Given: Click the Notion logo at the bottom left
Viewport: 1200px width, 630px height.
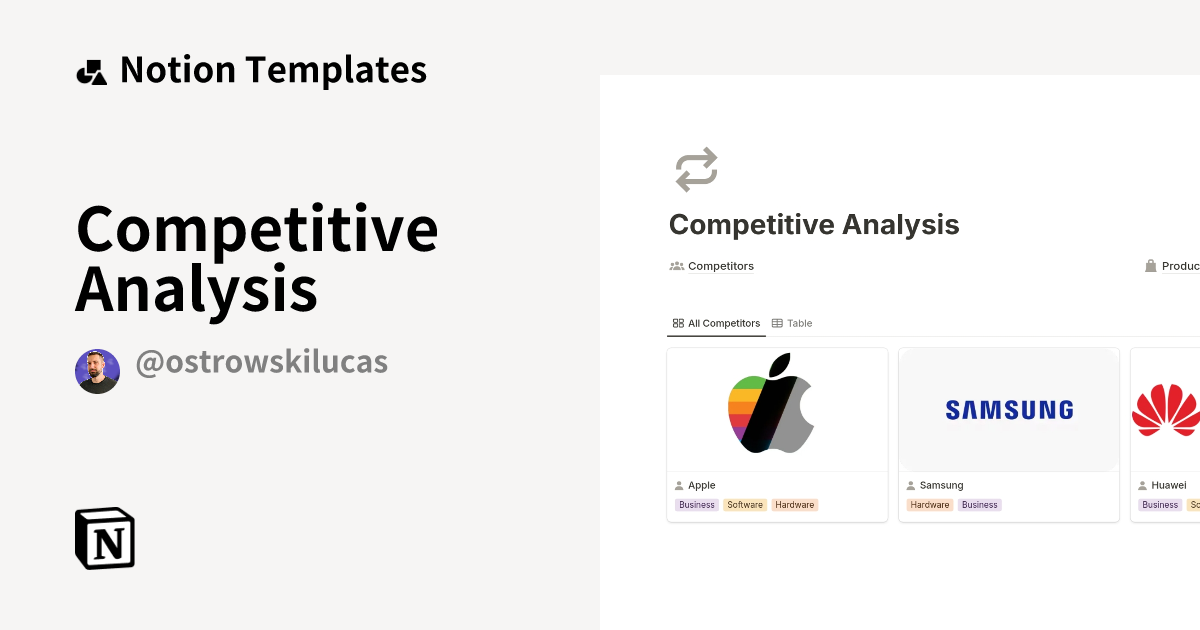Looking at the screenshot, I should tap(104, 538).
